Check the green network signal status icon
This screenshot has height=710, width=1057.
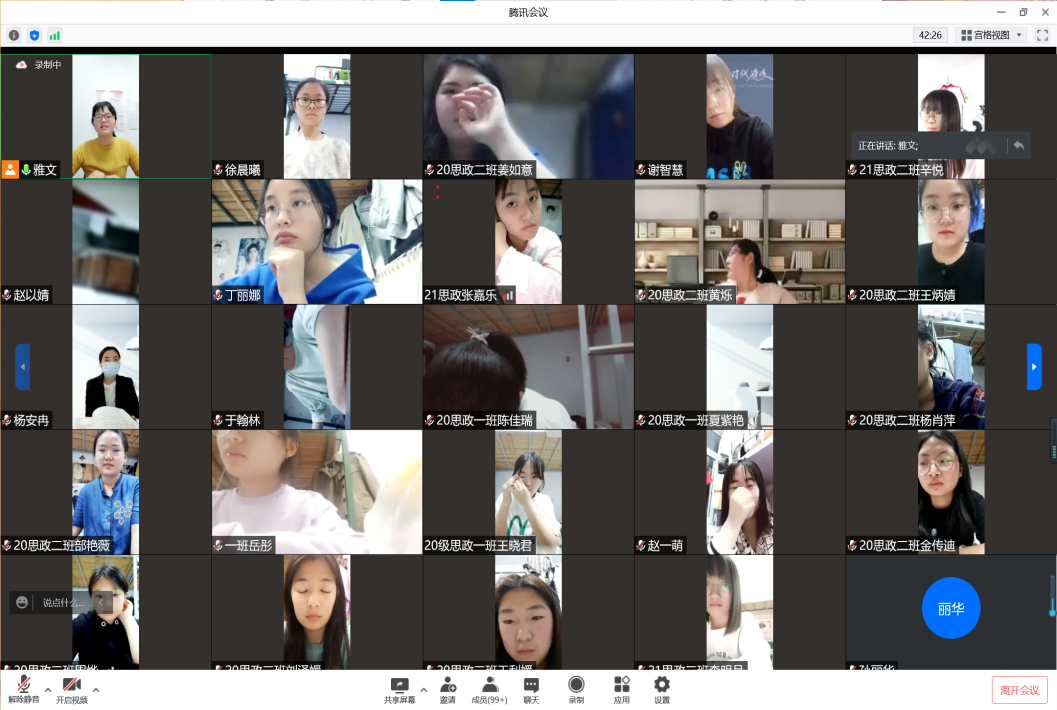click(54, 35)
